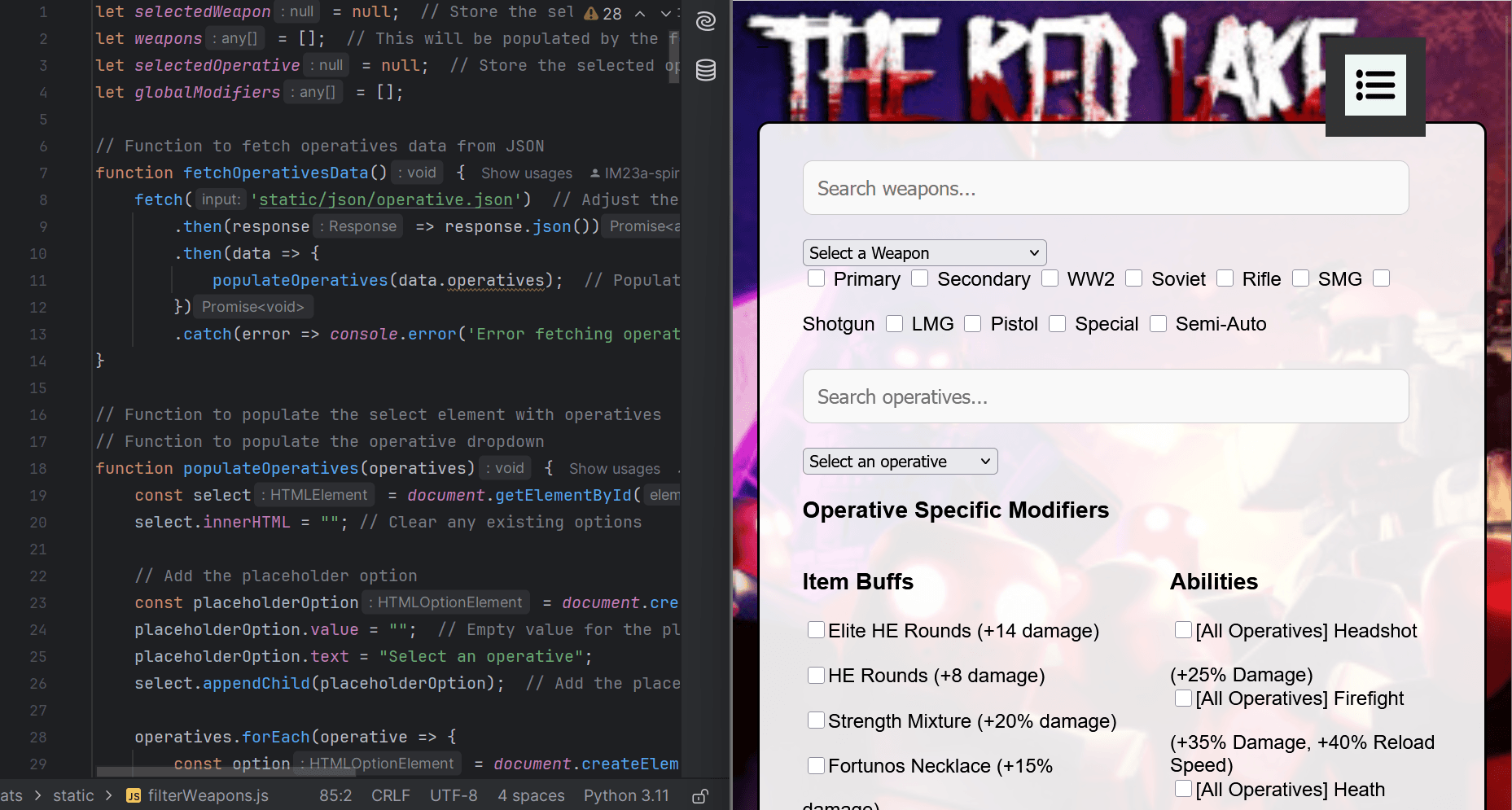Select filterWeapons.js in the breadcrumb bar
This screenshot has height=810, width=1512.
pos(208,795)
